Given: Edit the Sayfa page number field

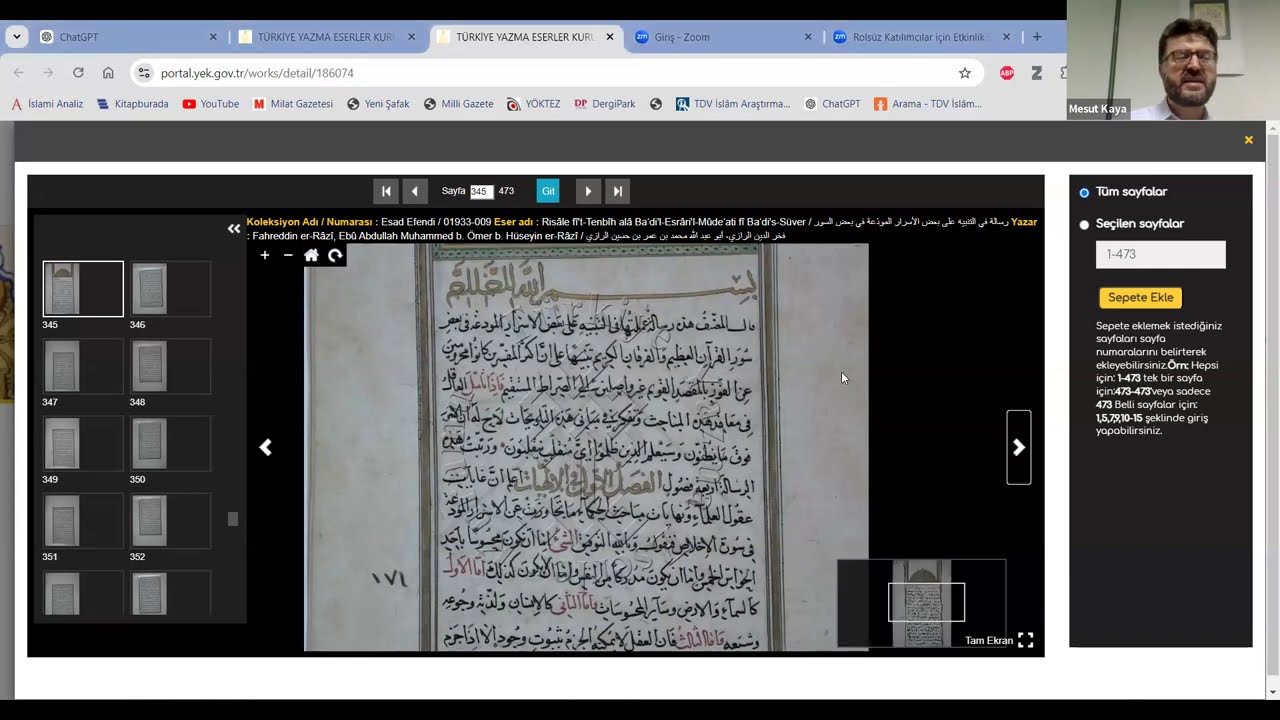Looking at the screenshot, I should [x=481, y=191].
